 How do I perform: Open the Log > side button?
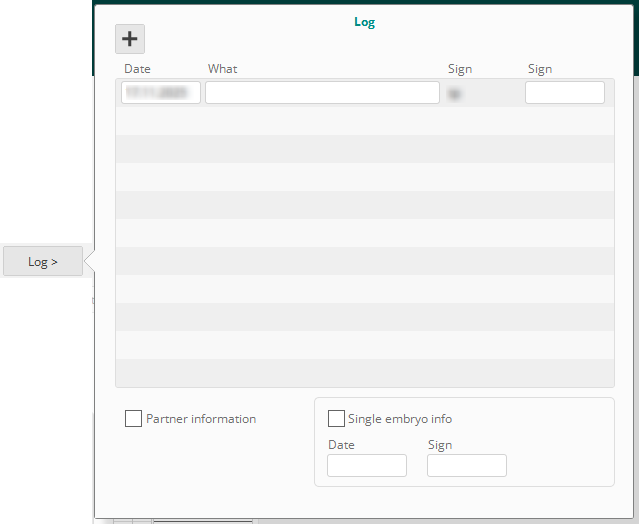(x=43, y=261)
